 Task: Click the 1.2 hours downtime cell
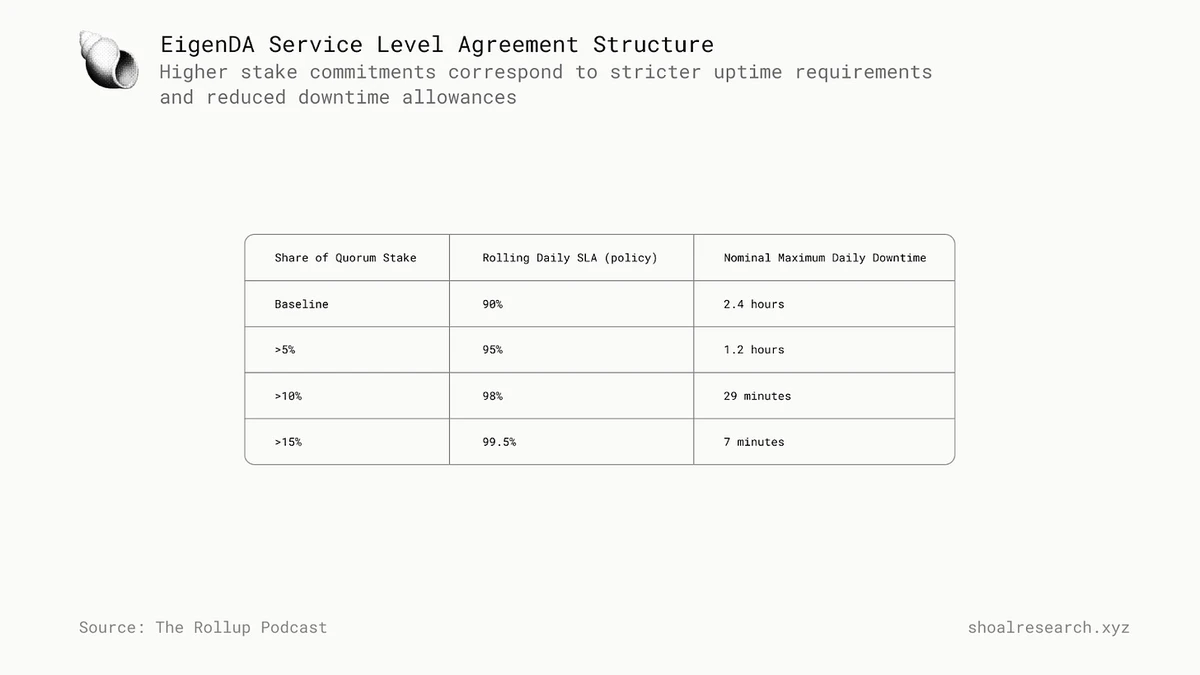(x=754, y=350)
